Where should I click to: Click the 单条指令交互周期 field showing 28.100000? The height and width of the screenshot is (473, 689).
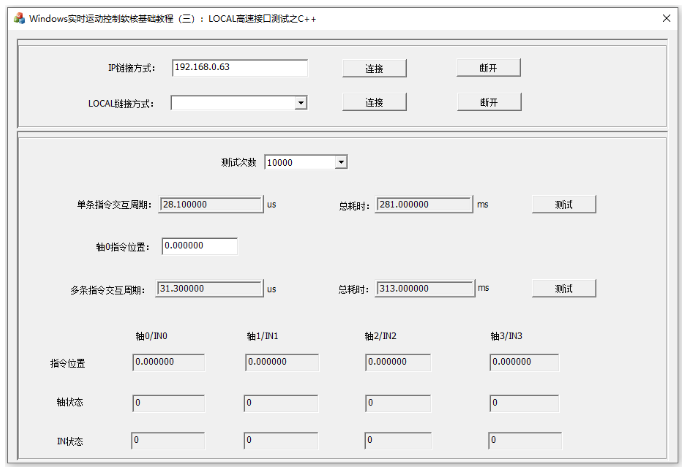click(211, 204)
